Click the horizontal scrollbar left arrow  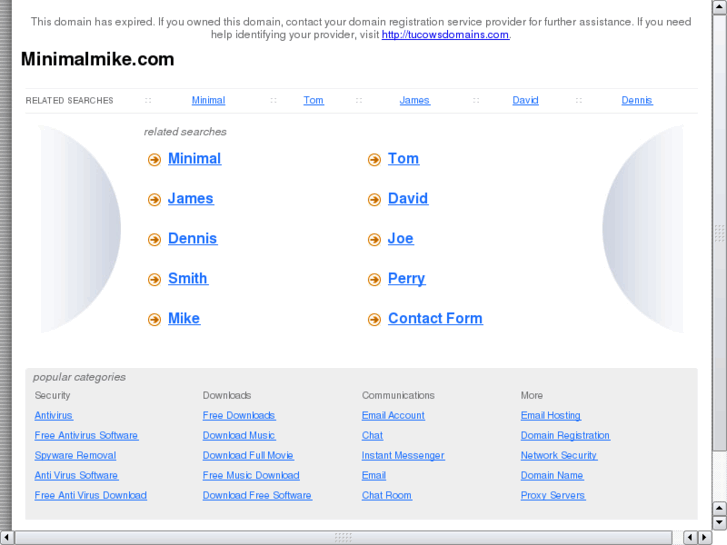click(x=7, y=537)
